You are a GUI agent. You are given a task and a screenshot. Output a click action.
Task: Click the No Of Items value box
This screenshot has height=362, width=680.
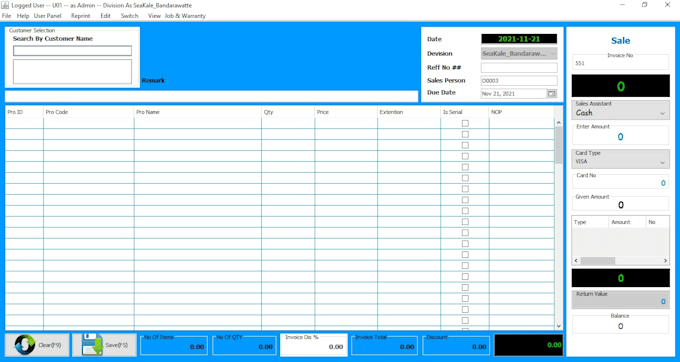point(174,346)
